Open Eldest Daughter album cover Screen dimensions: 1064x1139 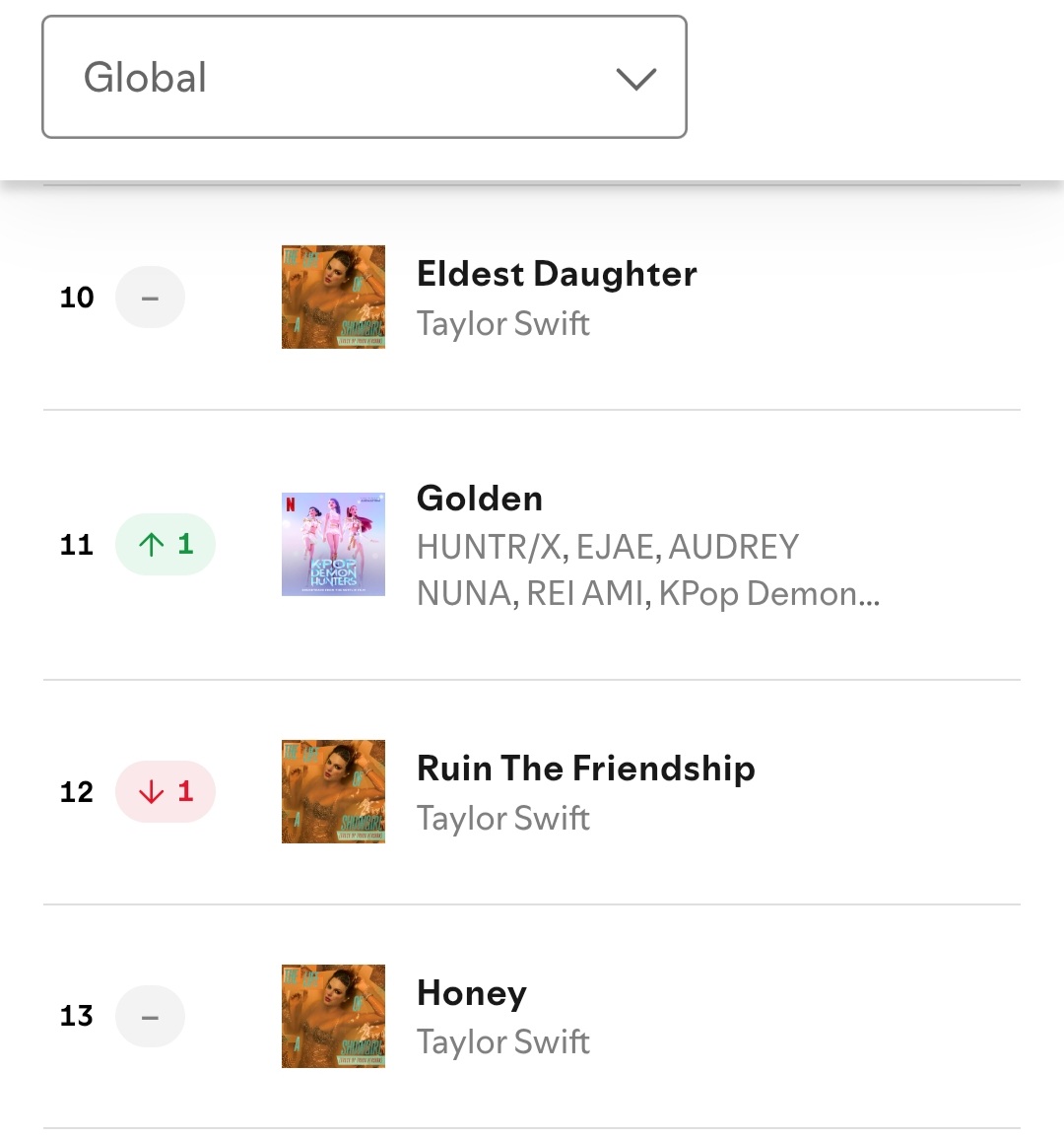click(333, 298)
